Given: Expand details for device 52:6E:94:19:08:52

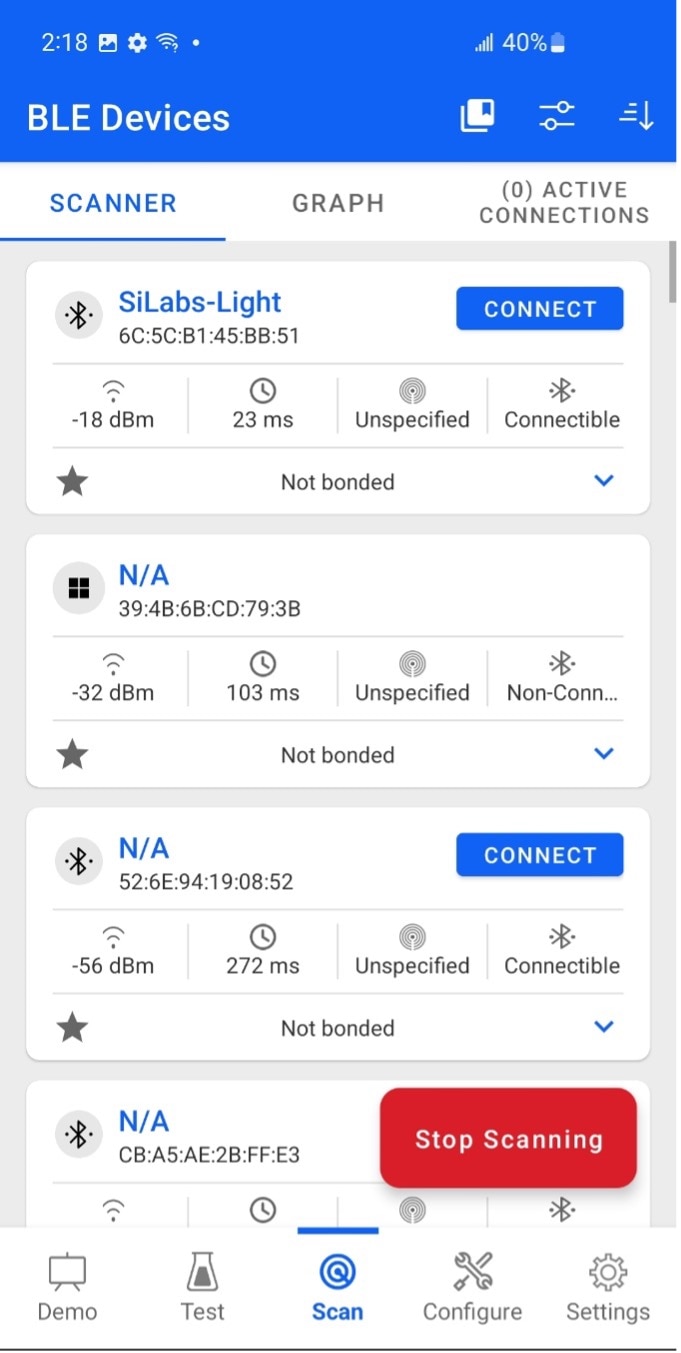Looking at the screenshot, I should pyautogui.click(x=604, y=1027).
